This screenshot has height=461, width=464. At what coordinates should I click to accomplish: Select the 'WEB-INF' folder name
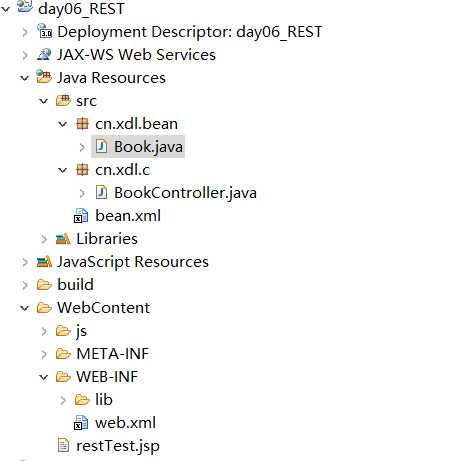click(x=107, y=377)
